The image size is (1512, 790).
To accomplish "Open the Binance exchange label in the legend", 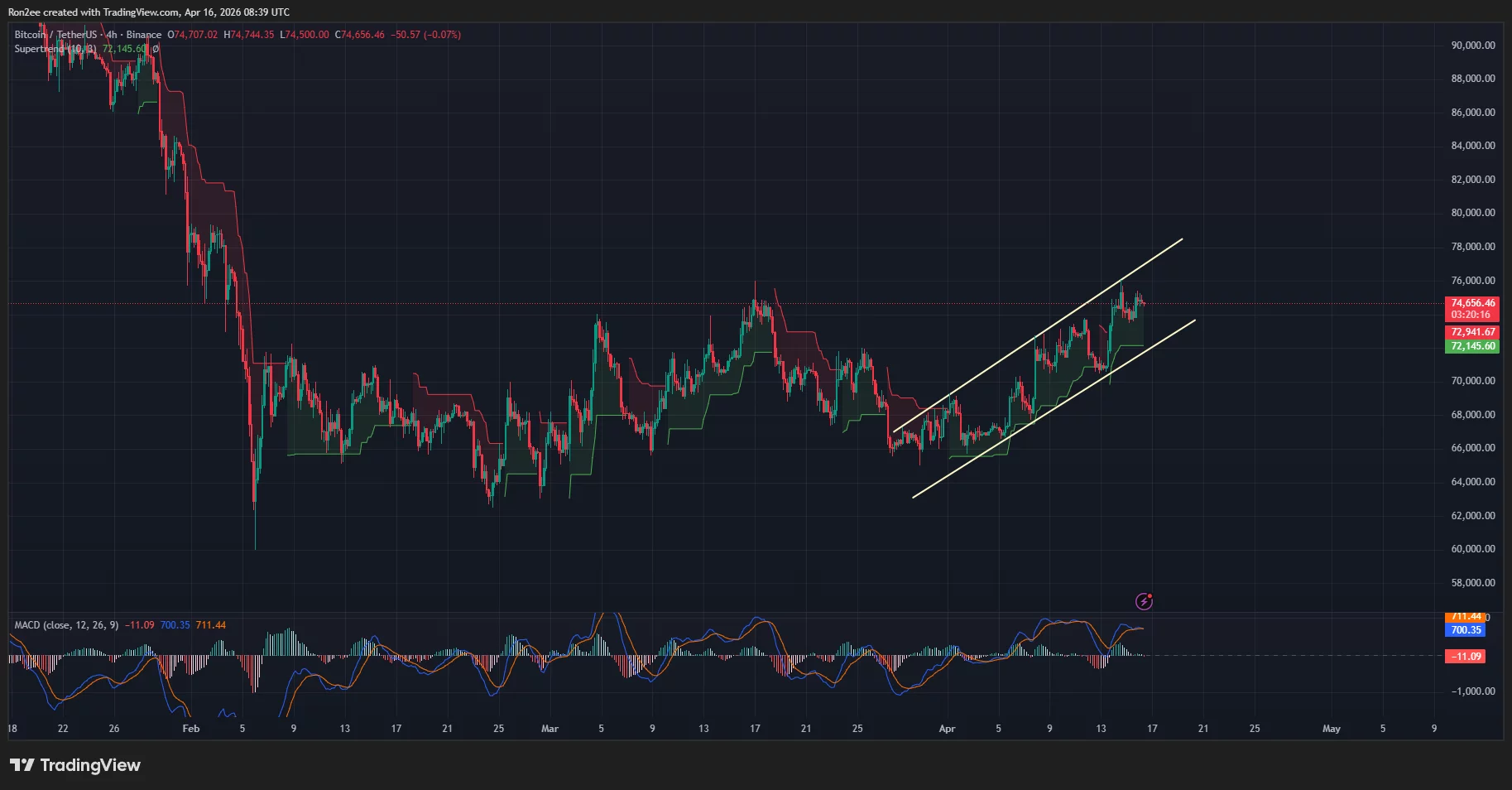I will coord(144,35).
